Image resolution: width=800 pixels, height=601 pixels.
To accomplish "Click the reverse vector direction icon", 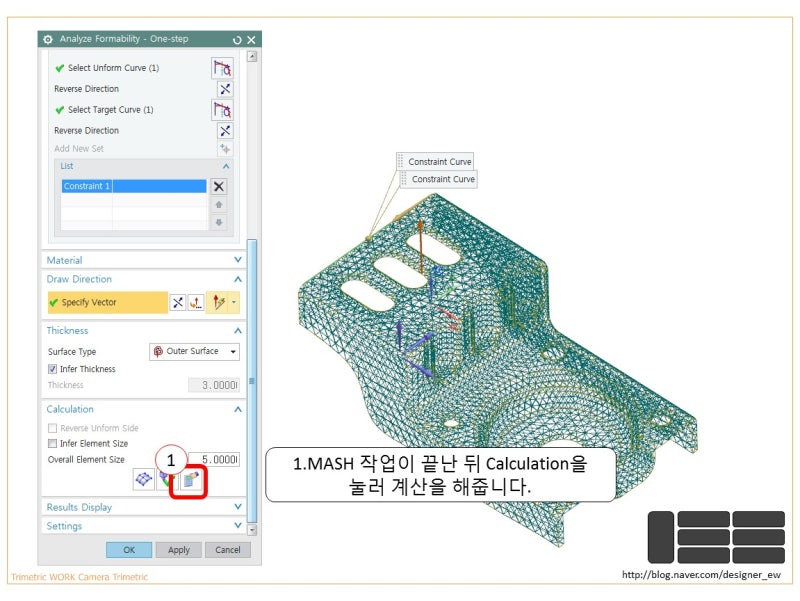I will click(x=178, y=303).
